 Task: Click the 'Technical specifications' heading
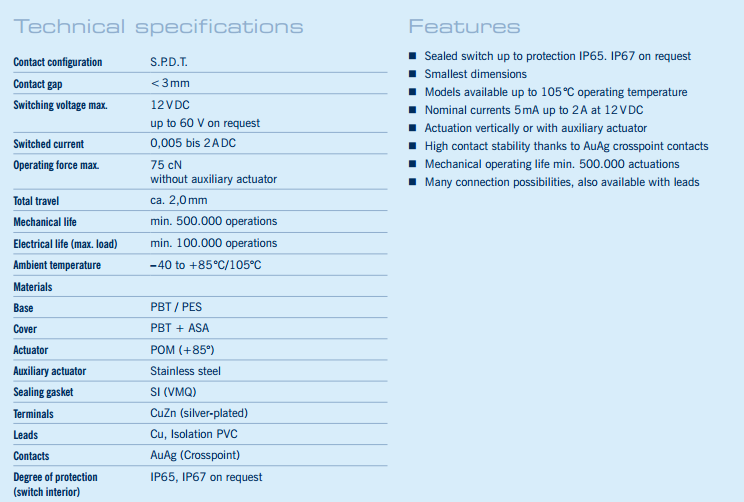tap(159, 26)
